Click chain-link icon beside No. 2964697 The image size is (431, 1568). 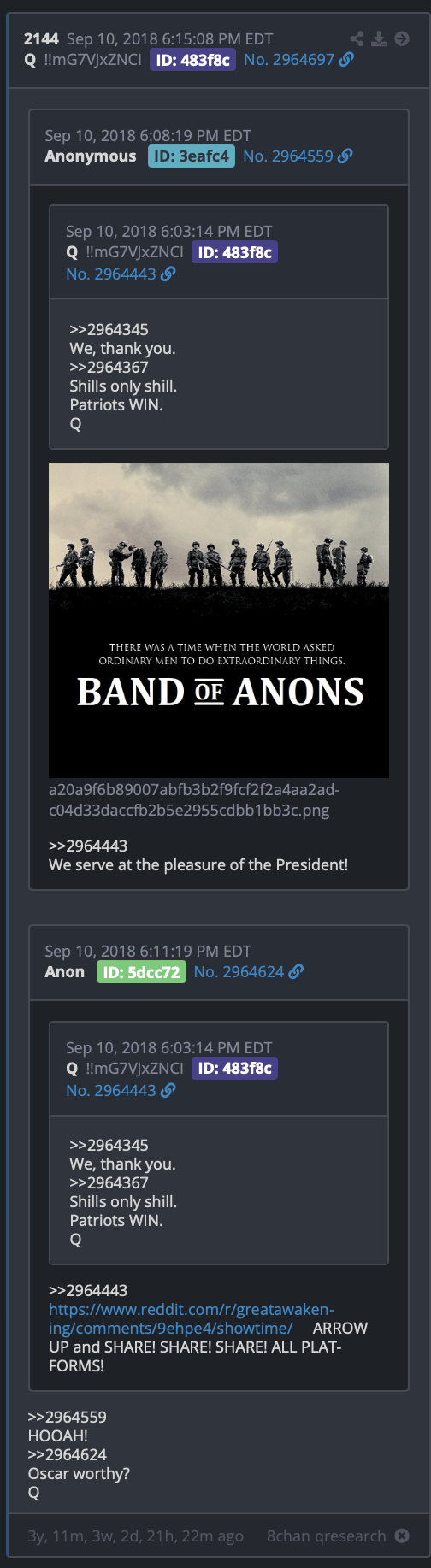[x=346, y=60]
